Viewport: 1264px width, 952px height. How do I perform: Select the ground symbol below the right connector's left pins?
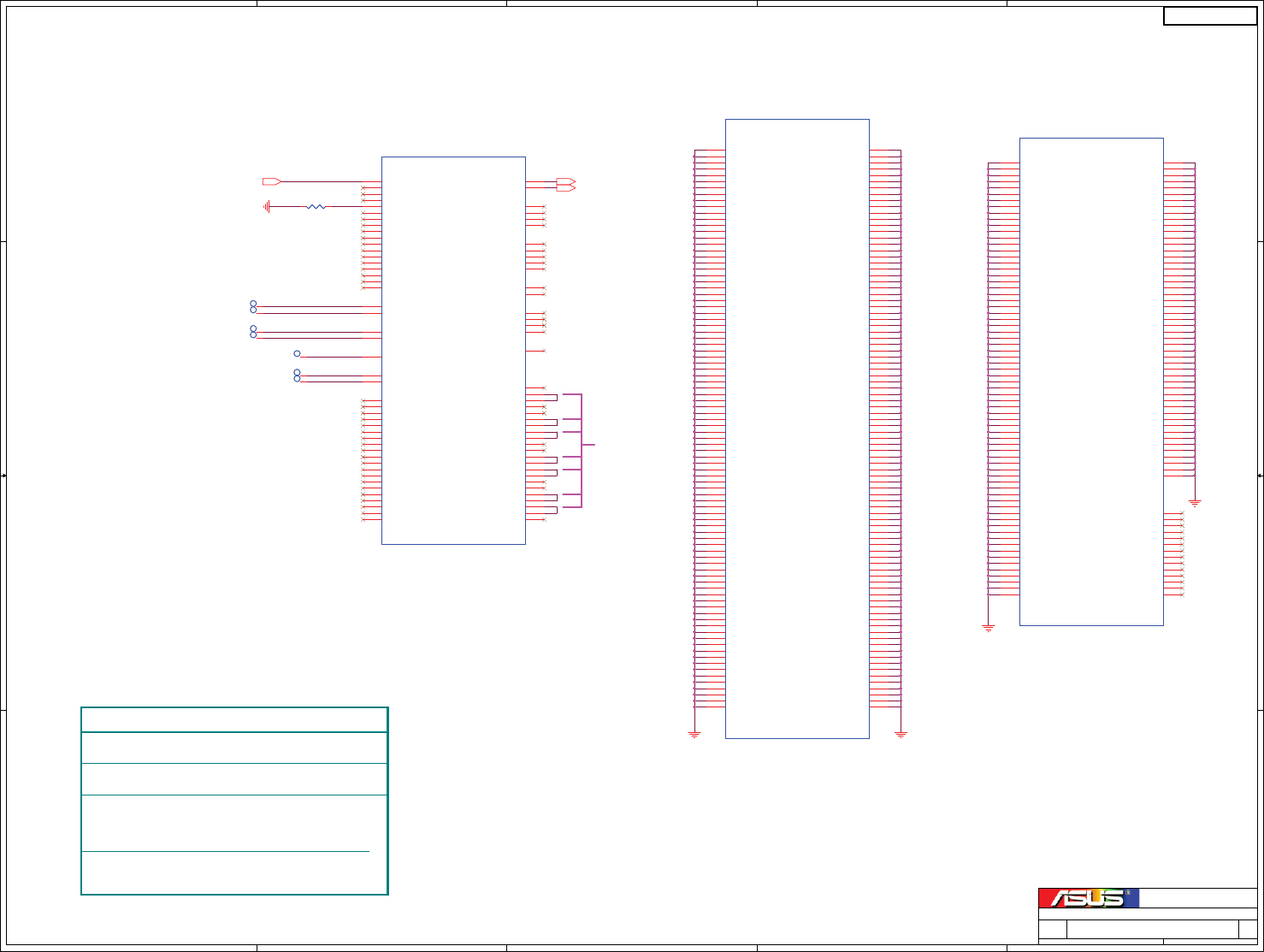pos(989,629)
